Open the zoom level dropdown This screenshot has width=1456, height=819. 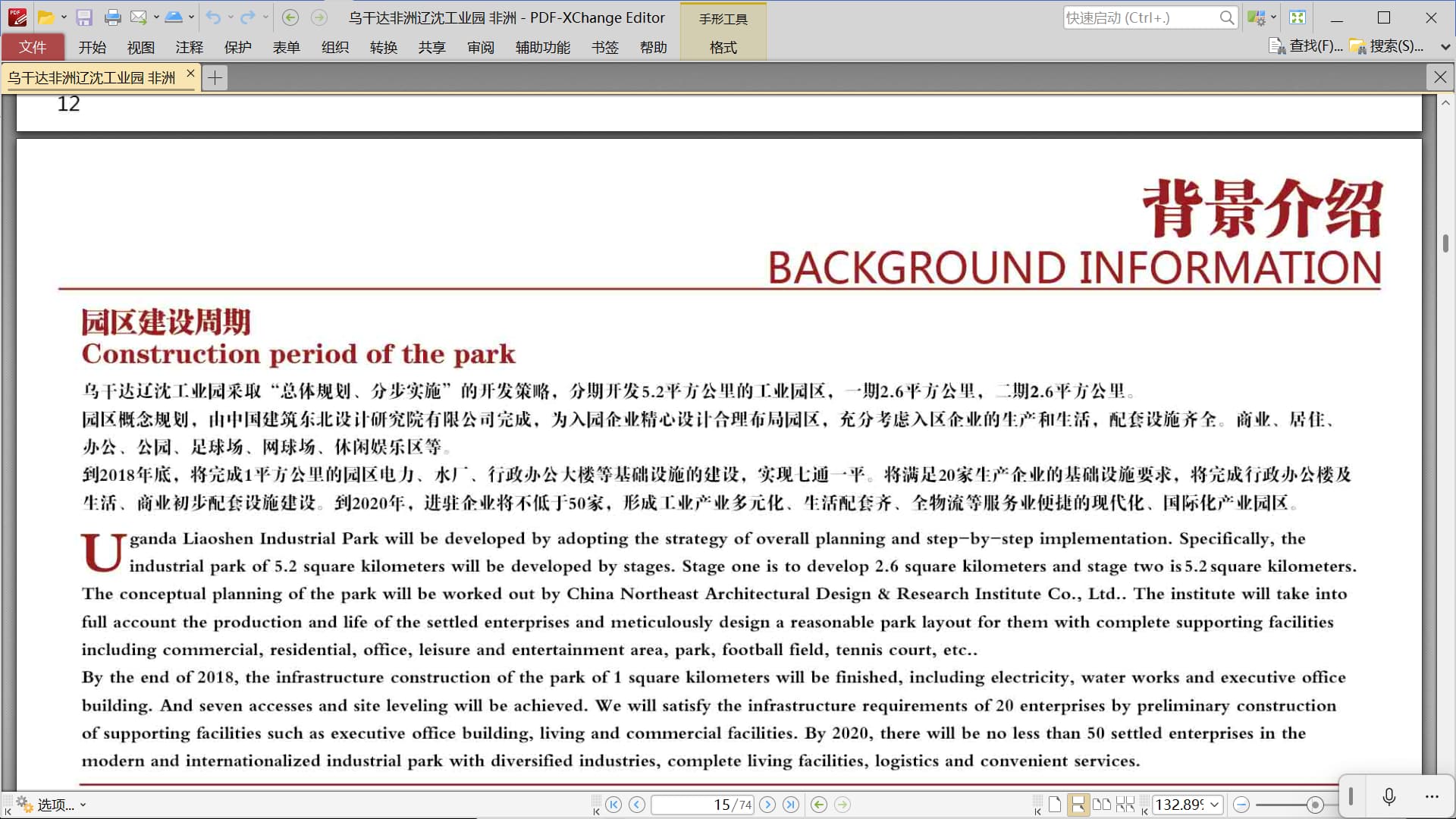click(x=1215, y=805)
